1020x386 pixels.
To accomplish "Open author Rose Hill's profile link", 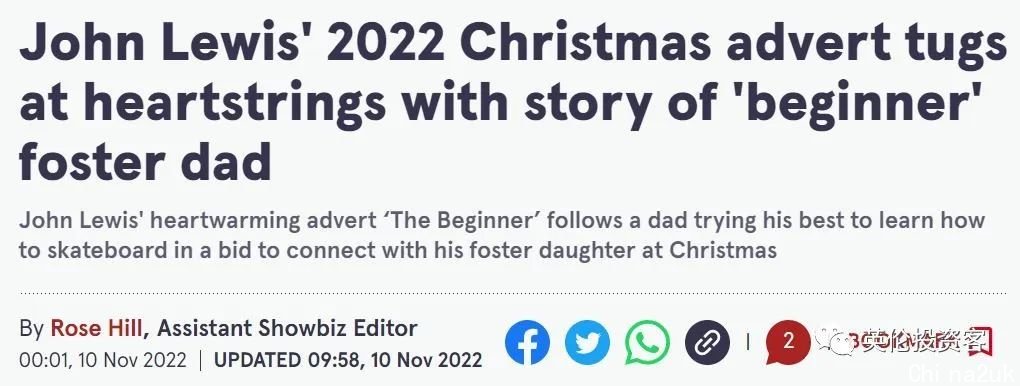I will tap(96, 328).
